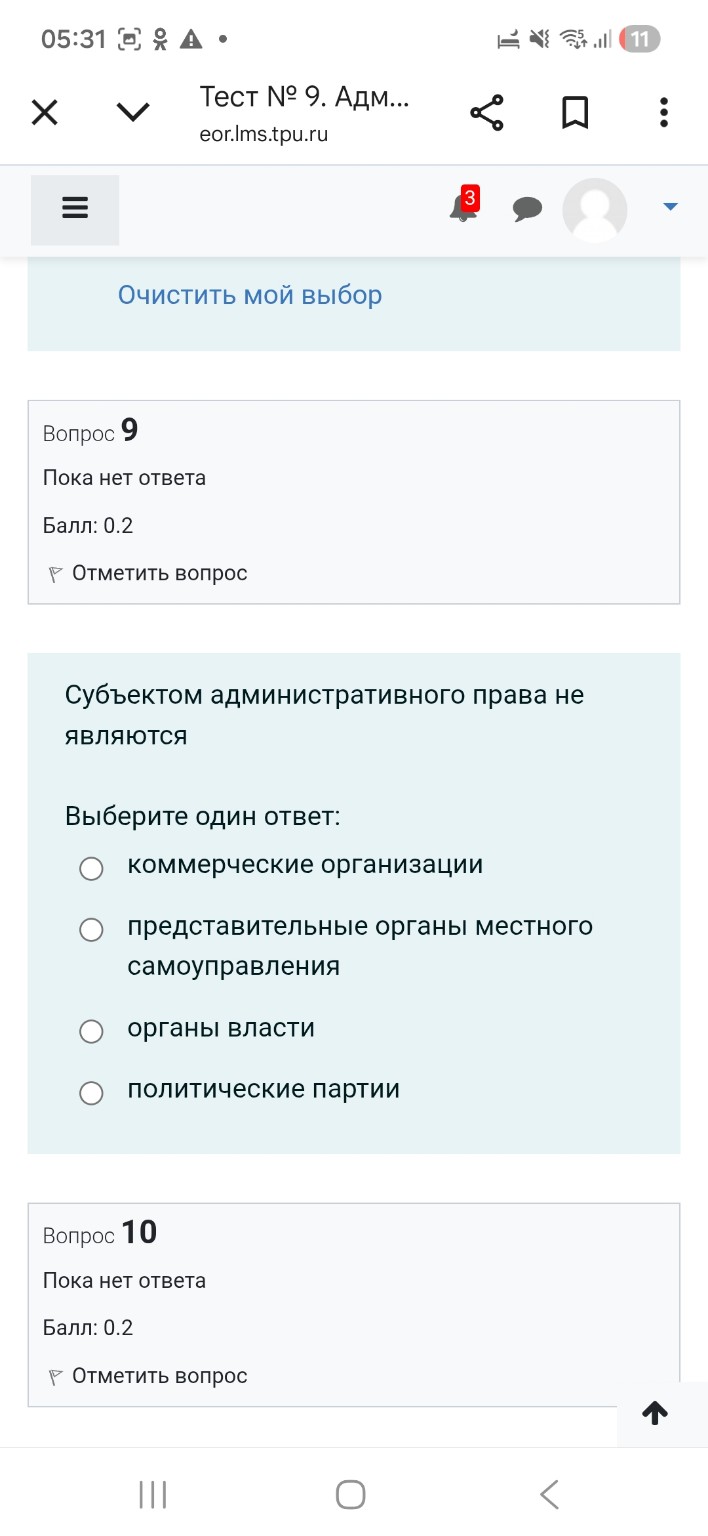
Task: Flag question 9 via «Отметить вопрос»
Action: pos(157,573)
